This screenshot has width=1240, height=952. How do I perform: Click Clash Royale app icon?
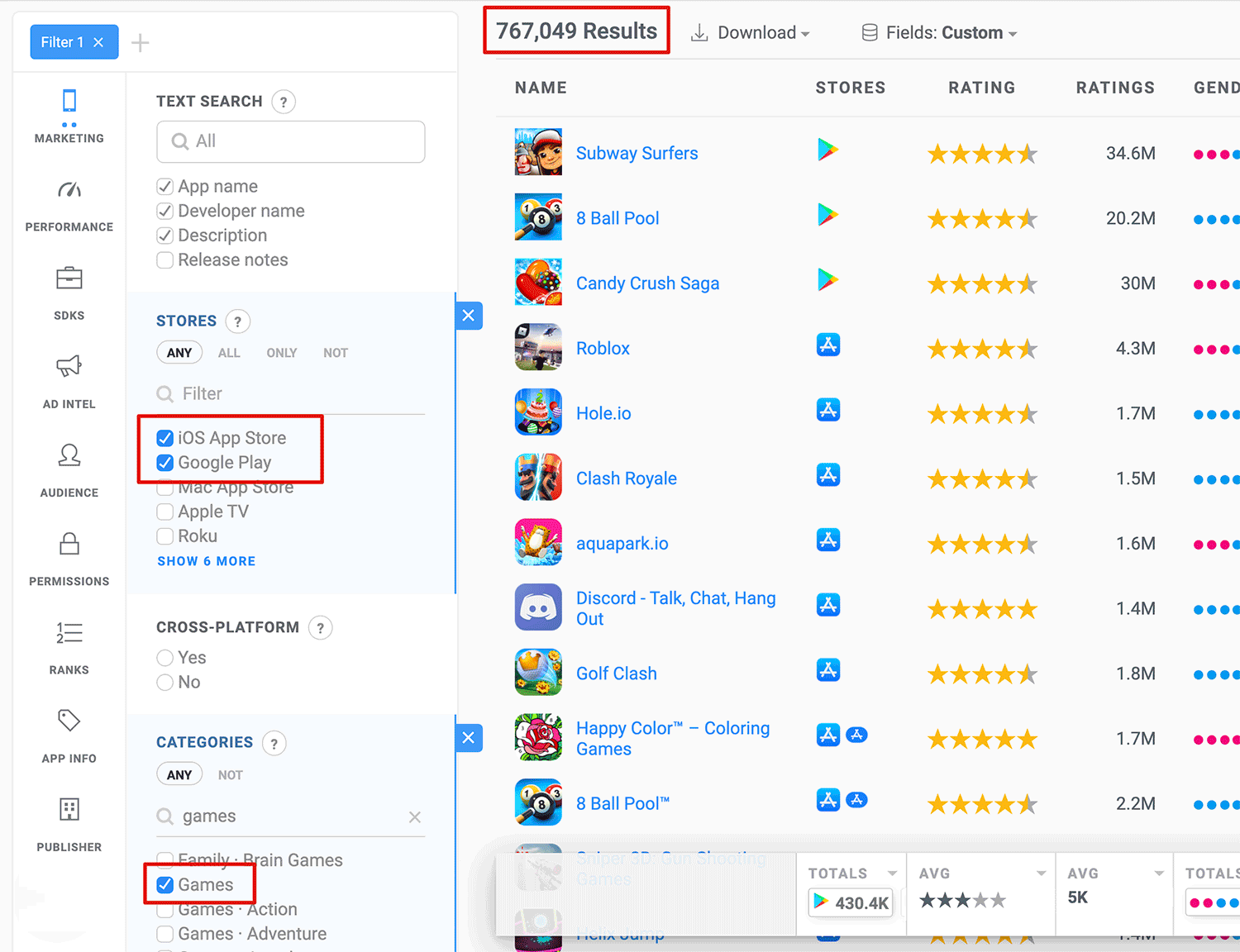click(x=538, y=477)
